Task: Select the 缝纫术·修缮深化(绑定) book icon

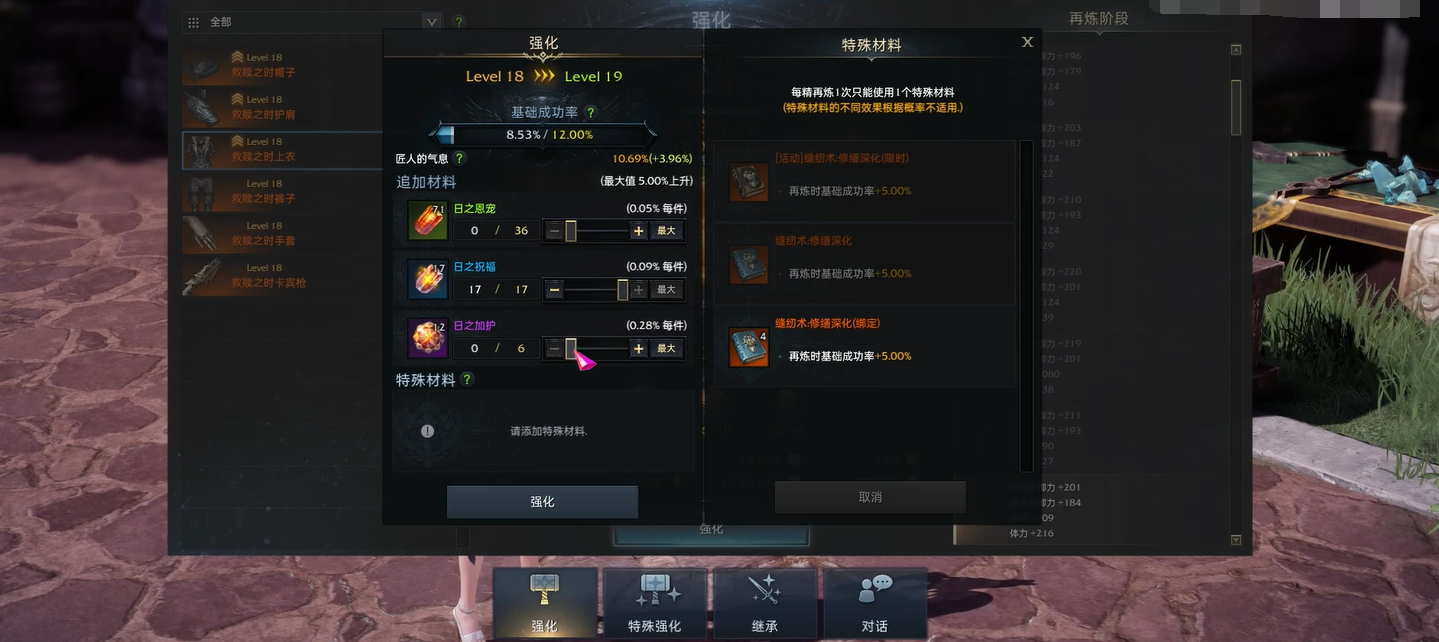Action: (x=748, y=347)
